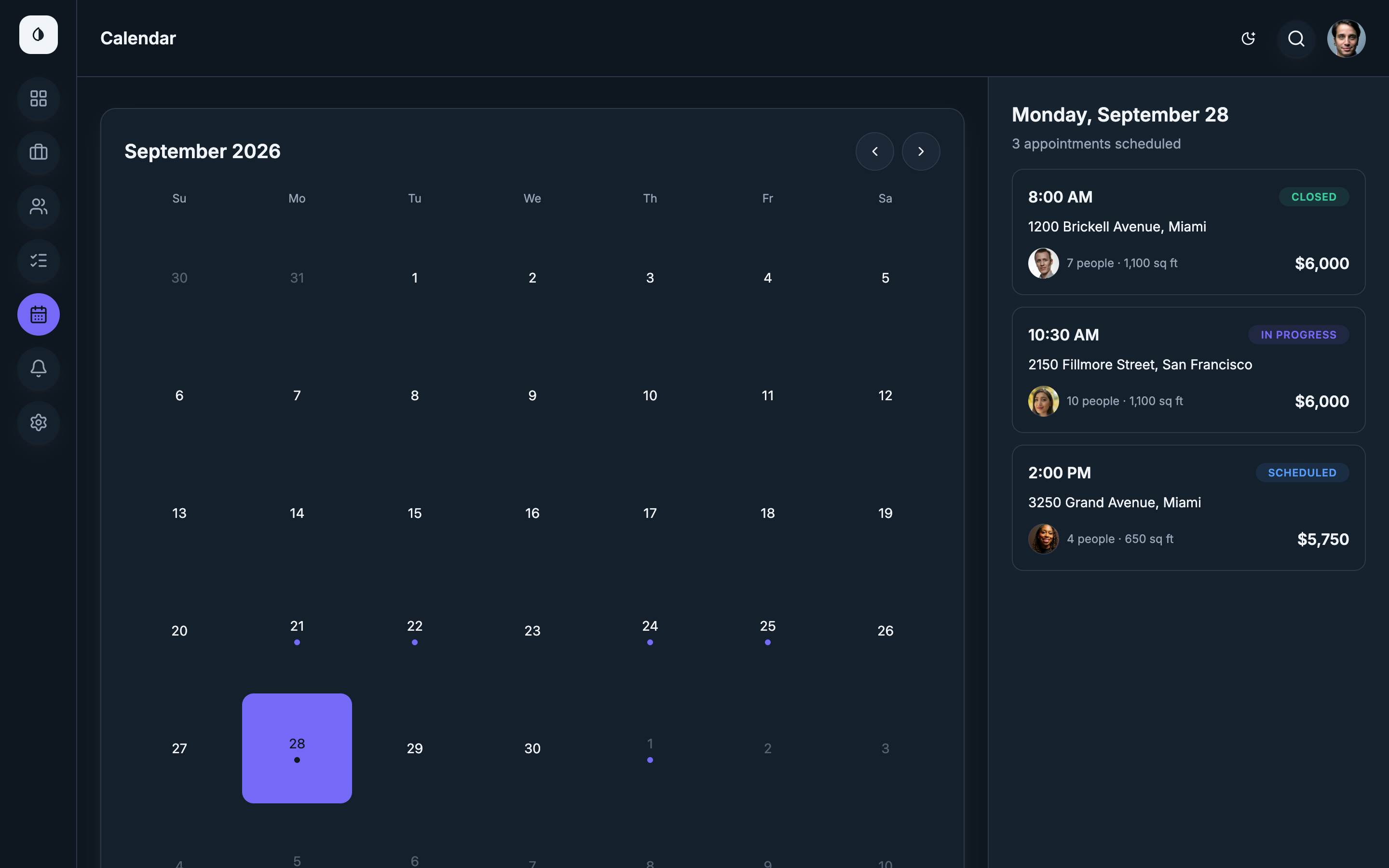
Task: Select September 15 in calendar
Action: point(414,513)
